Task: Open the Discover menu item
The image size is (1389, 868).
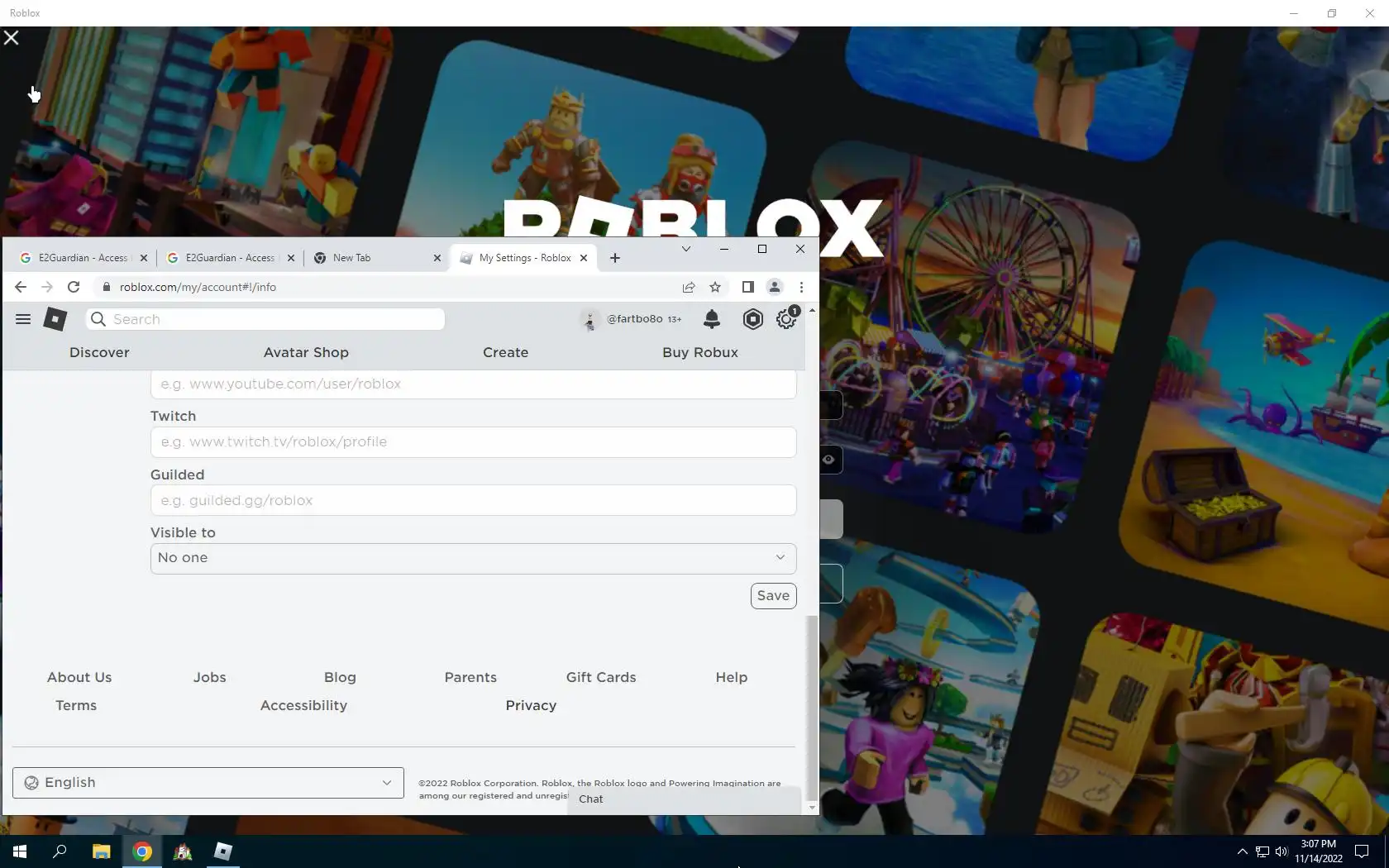Action: [x=99, y=352]
